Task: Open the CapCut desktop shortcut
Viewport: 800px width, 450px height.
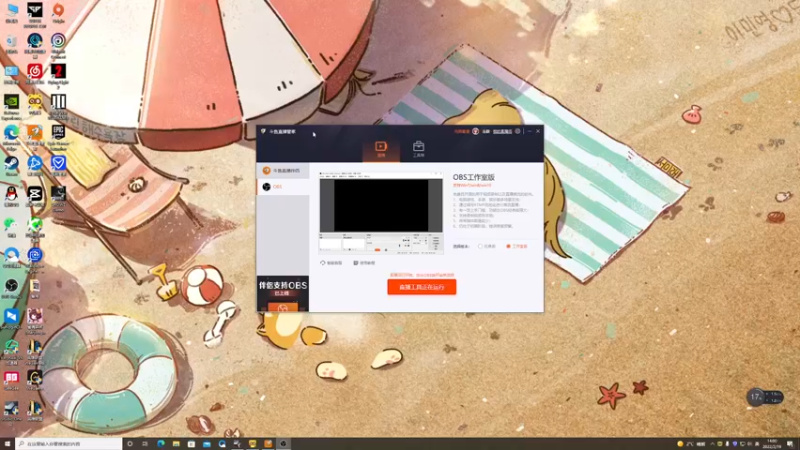Action: (35, 196)
